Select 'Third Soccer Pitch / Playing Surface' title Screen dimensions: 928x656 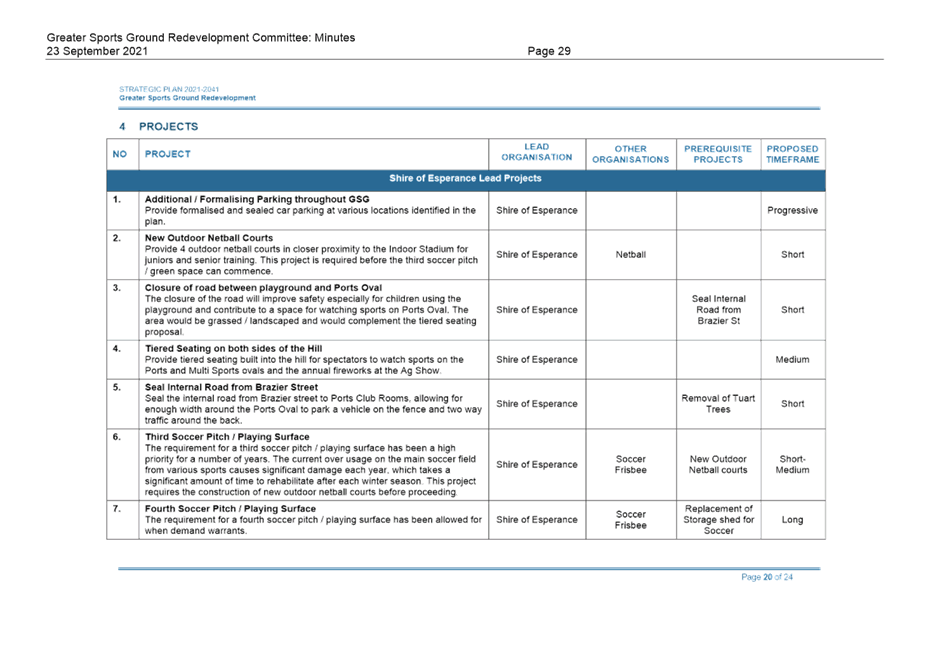tap(227, 437)
